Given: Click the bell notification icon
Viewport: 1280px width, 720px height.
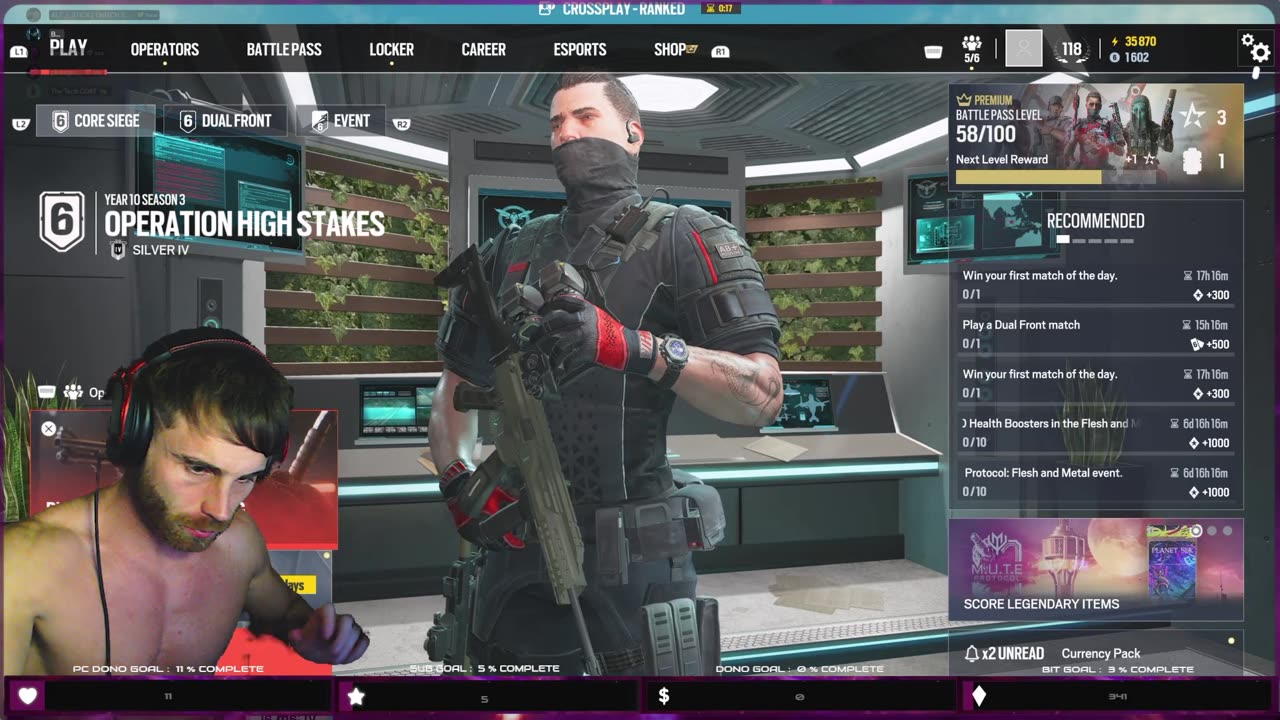Looking at the screenshot, I should pos(971,653).
